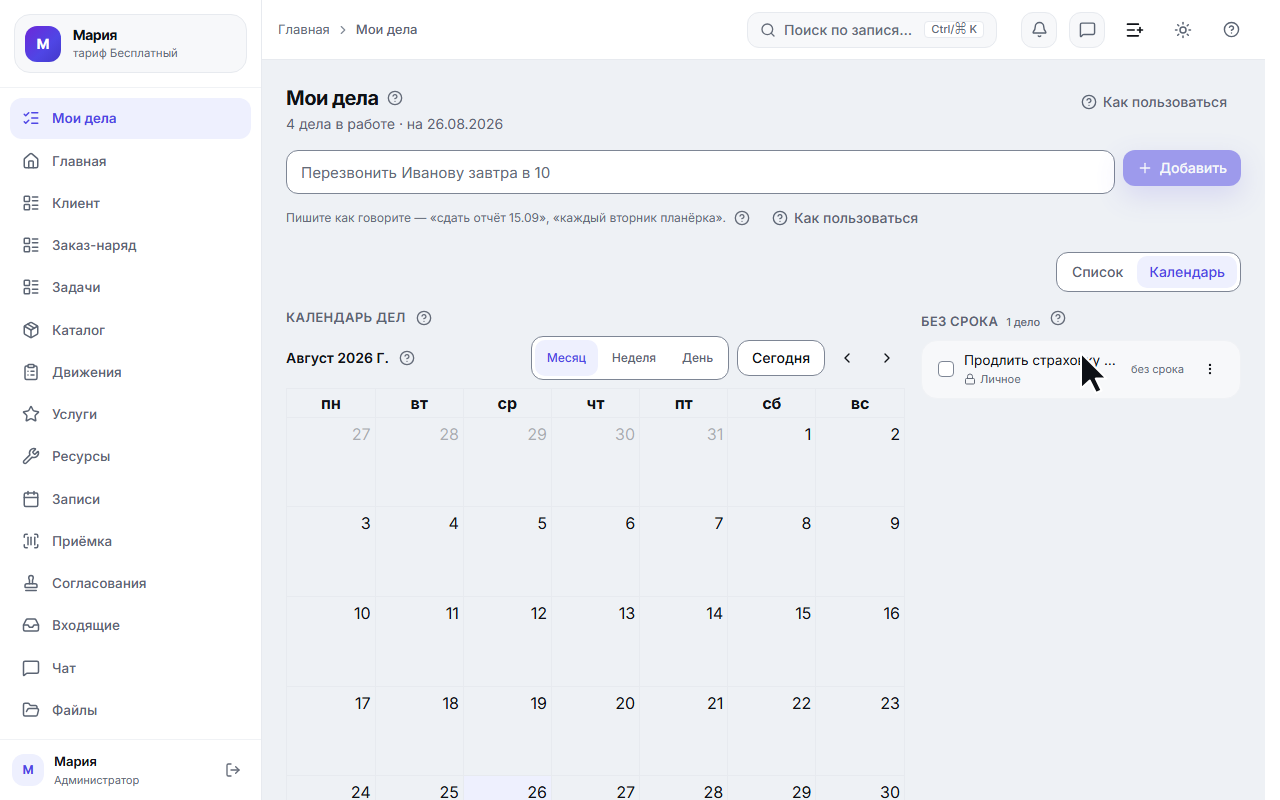
Task: Click the Услуги tag icon in sidebar
Action: pos(31,414)
